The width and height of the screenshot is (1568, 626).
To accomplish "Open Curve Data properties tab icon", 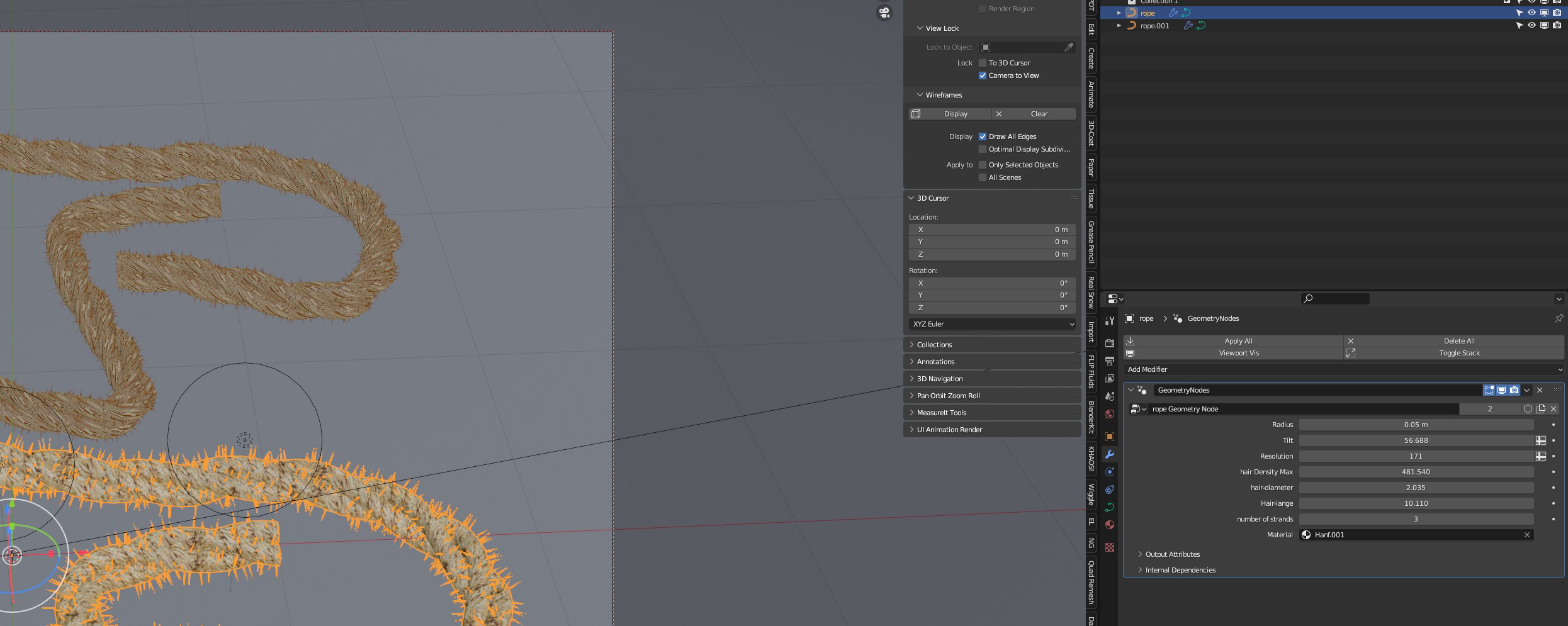I will (x=1110, y=506).
